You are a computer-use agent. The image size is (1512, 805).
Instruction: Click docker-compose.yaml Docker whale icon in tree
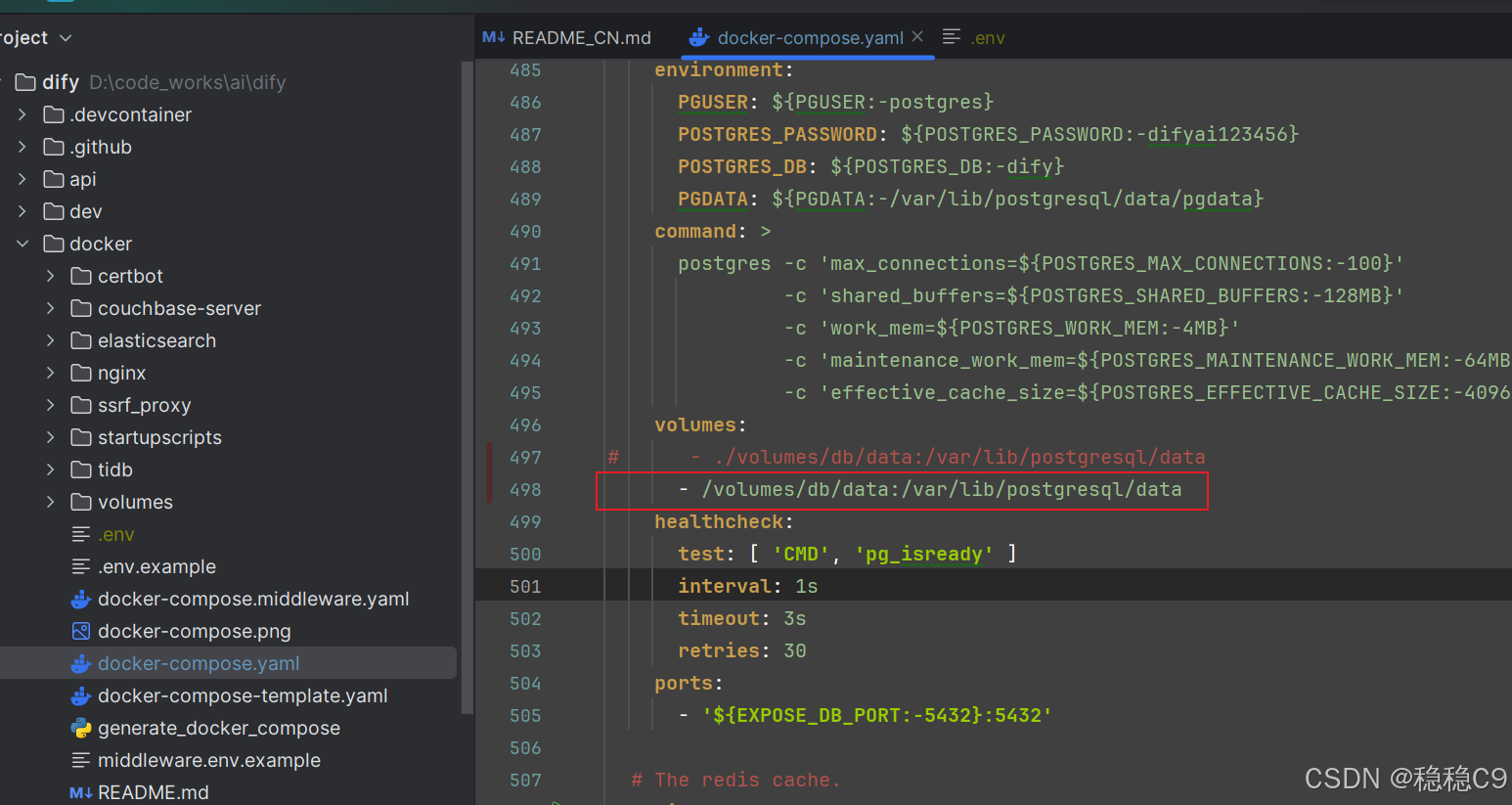(81, 663)
